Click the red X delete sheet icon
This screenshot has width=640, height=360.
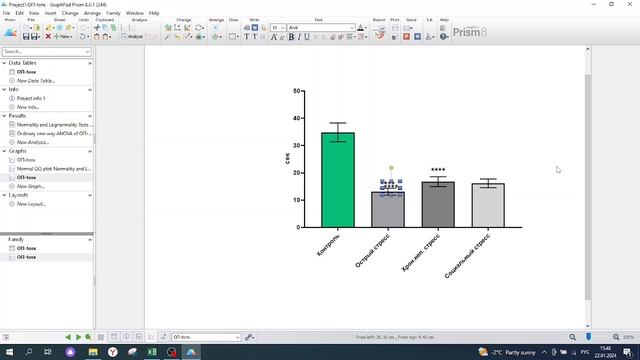point(48,37)
